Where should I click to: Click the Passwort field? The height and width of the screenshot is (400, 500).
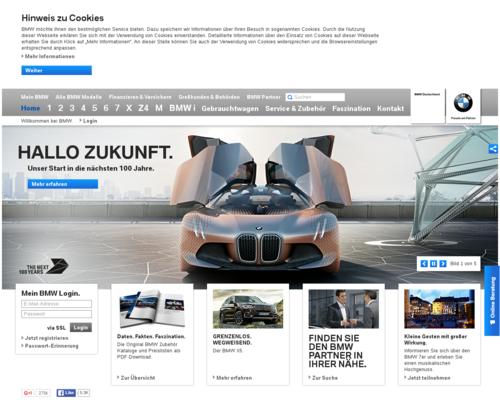(x=57, y=314)
